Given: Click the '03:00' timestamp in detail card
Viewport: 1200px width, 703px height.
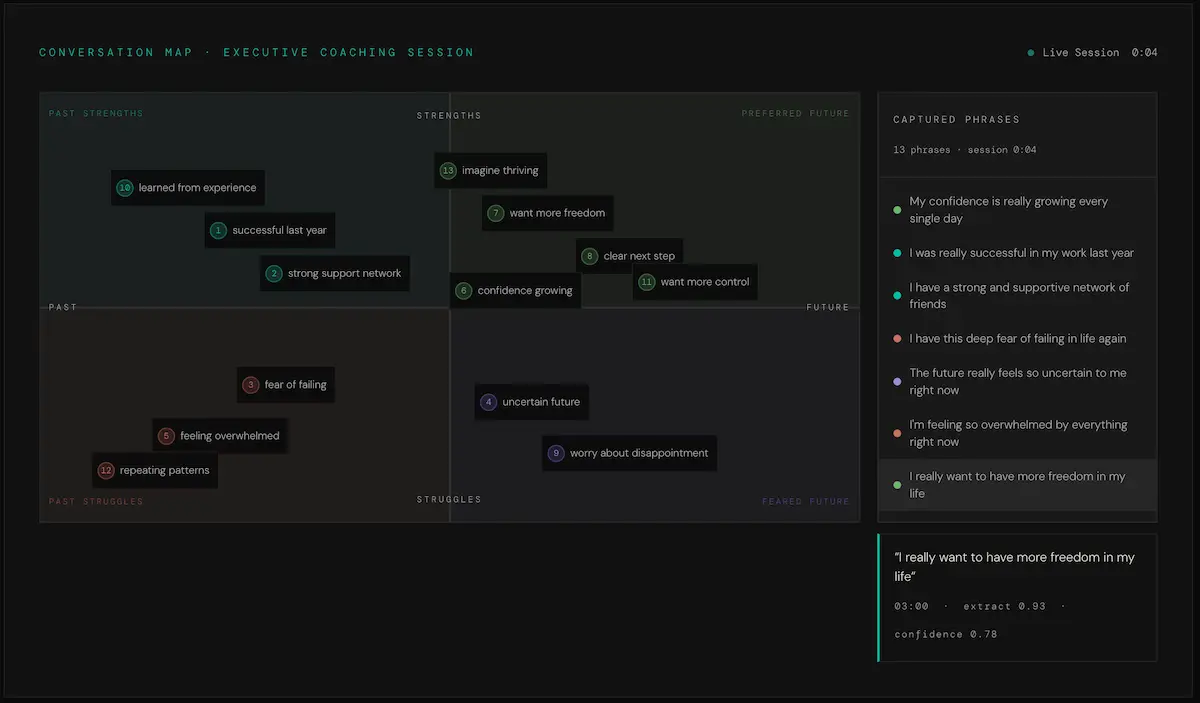Looking at the screenshot, I should click(x=911, y=607).
